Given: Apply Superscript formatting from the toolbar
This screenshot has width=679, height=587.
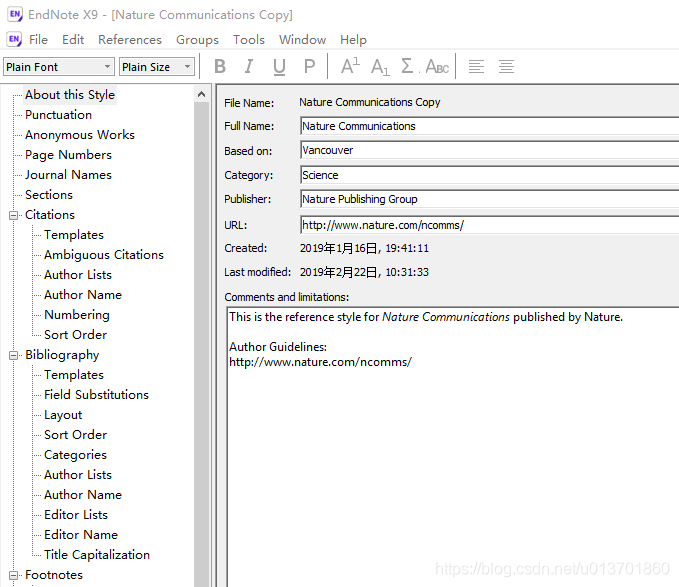Looking at the screenshot, I should [x=350, y=67].
